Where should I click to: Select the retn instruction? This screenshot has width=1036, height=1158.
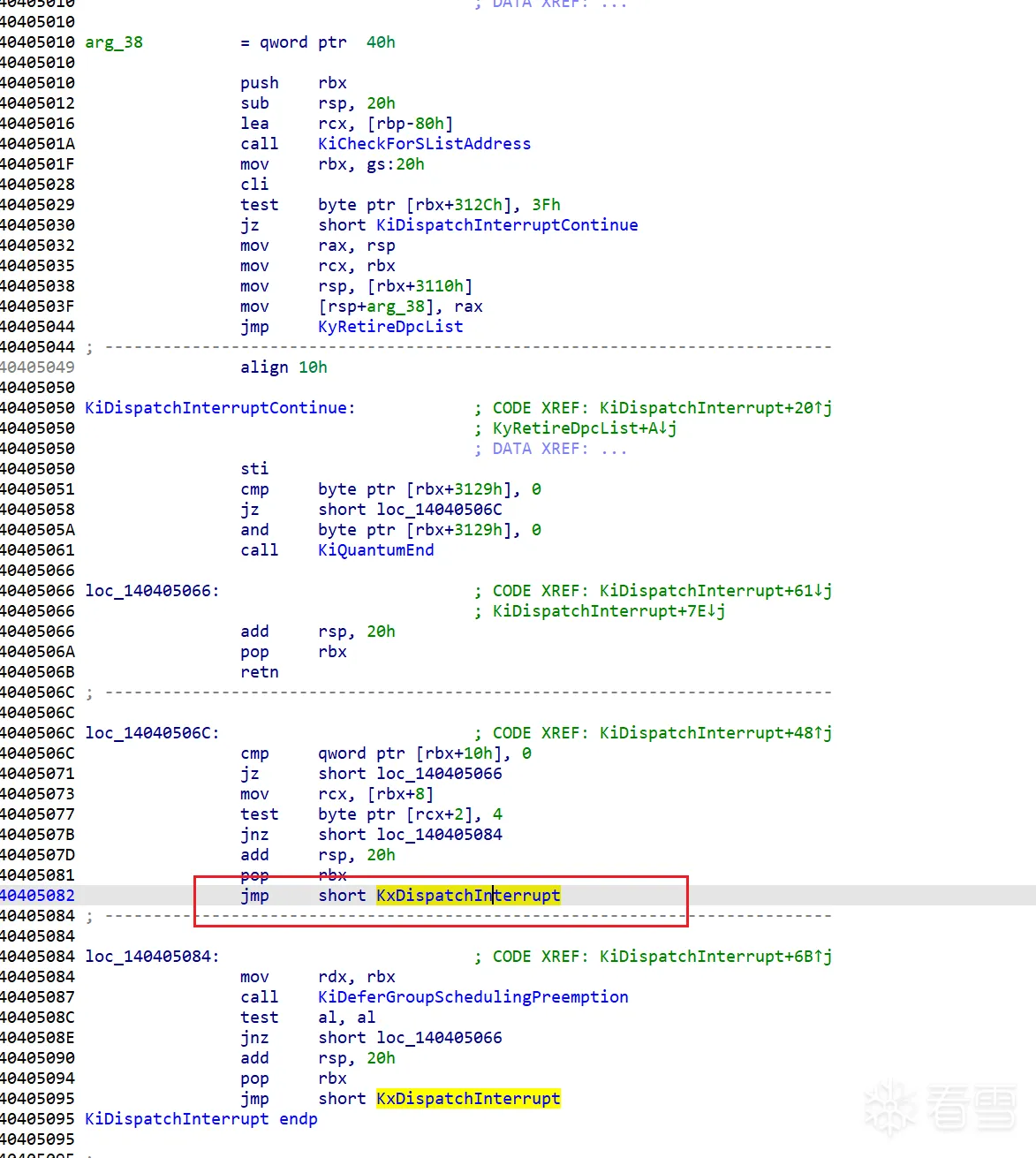click(x=260, y=672)
